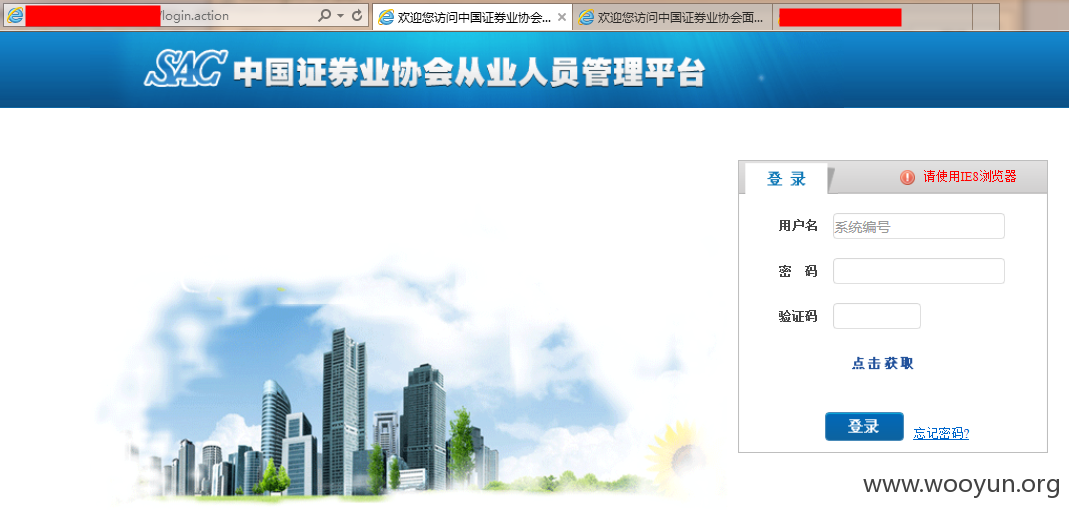The width and height of the screenshot is (1069, 513).
Task: Click the 密 码 label
Action: (798, 272)
